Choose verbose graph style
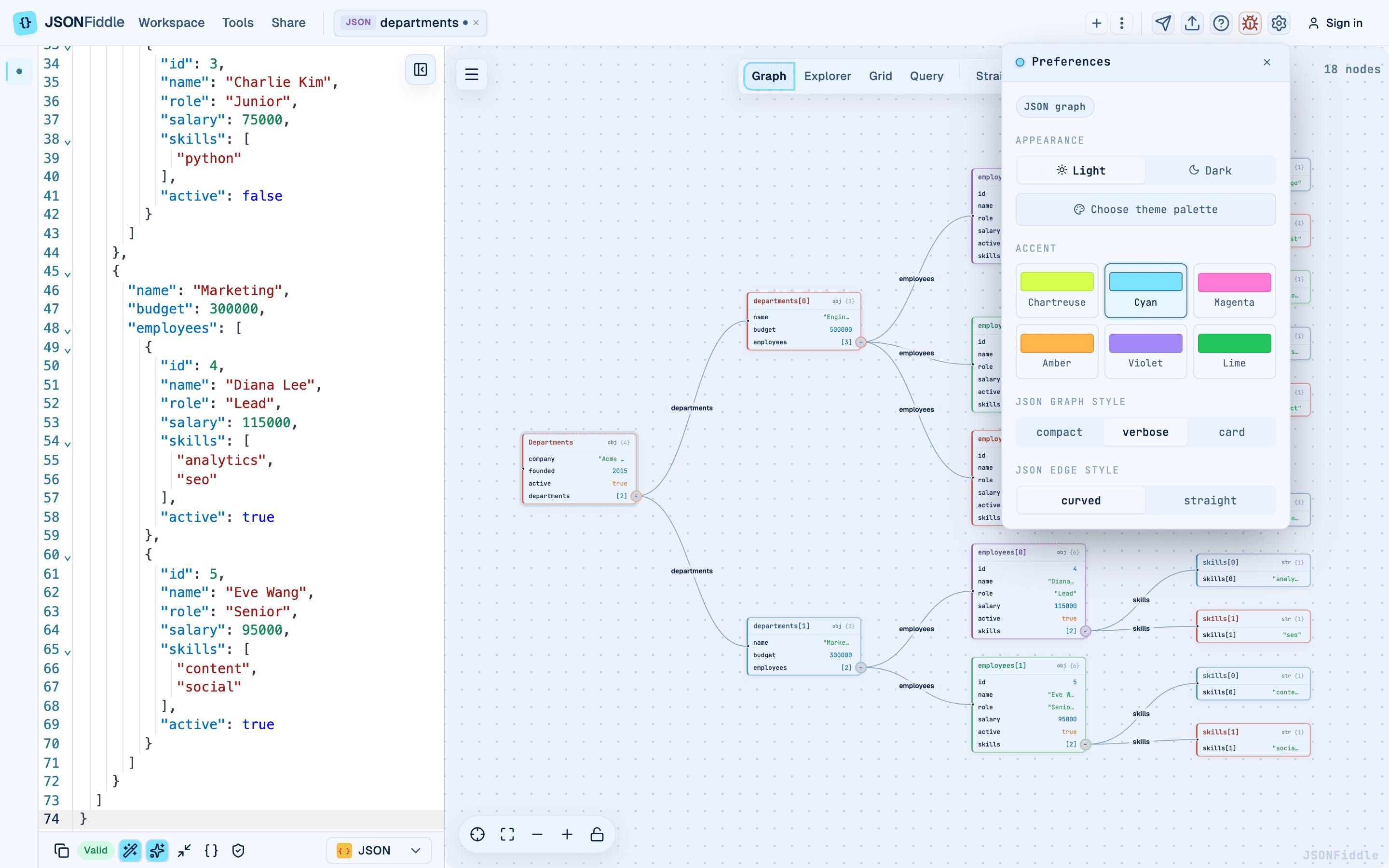Viewport: 1389px width, 868px height. (1145, 432)
